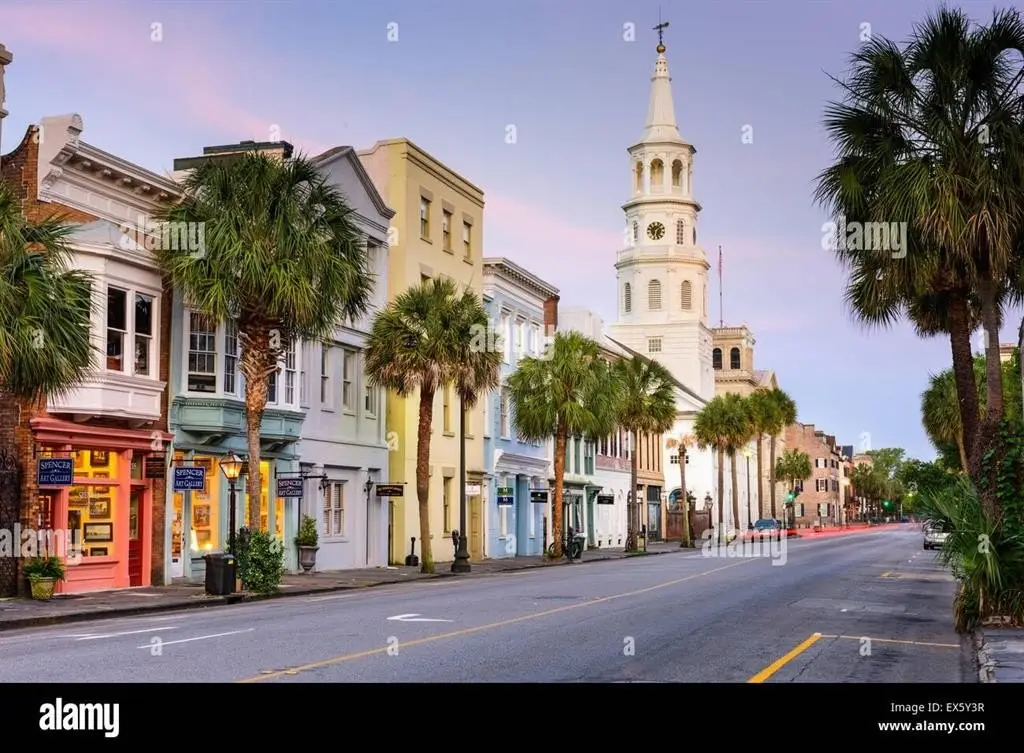
Task: Select the Image ID EX5Y3R text
Action: pos(936,707)
